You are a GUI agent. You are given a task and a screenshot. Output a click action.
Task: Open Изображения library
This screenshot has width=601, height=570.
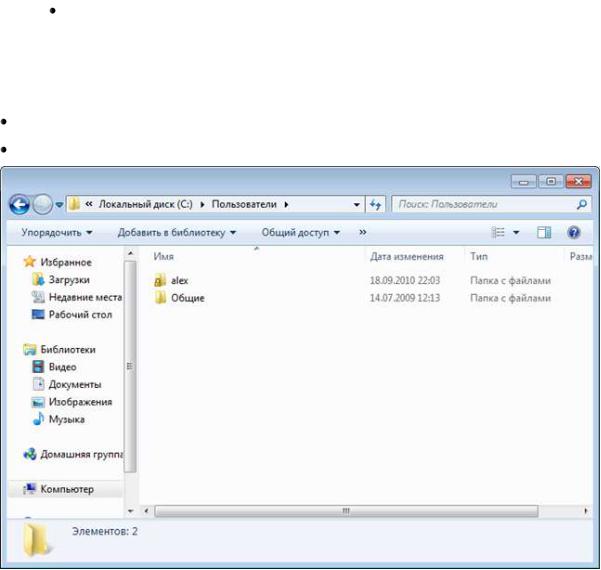click(80, 402)
